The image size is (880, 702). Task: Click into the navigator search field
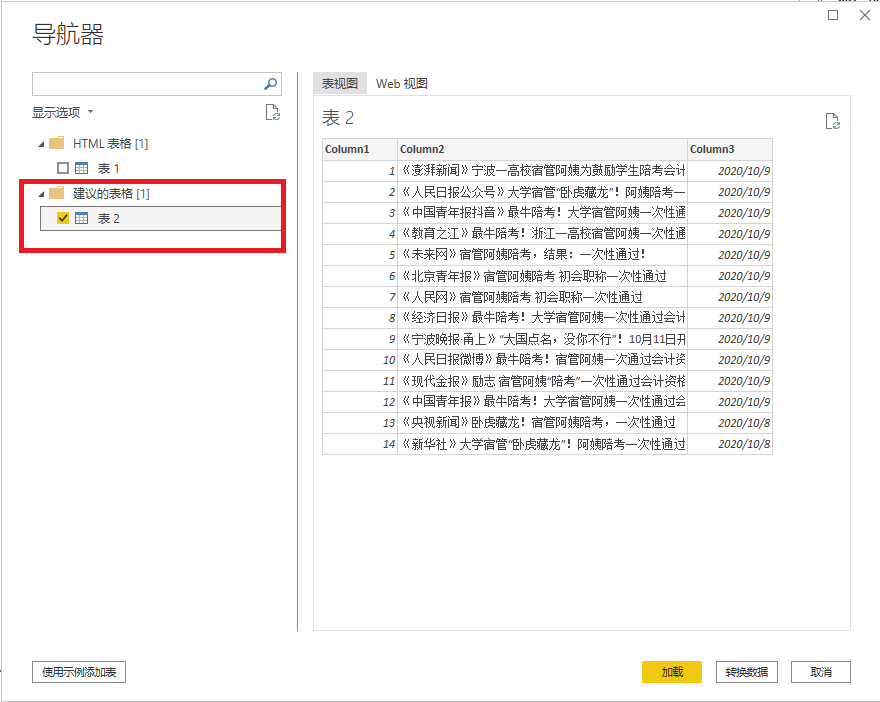146,84
